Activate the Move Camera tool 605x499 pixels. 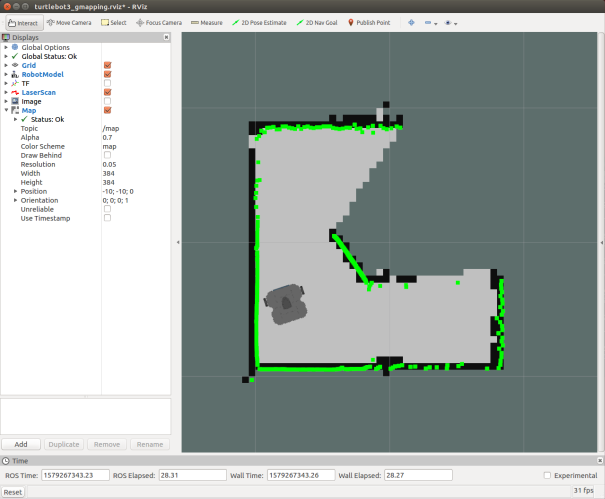69,22
